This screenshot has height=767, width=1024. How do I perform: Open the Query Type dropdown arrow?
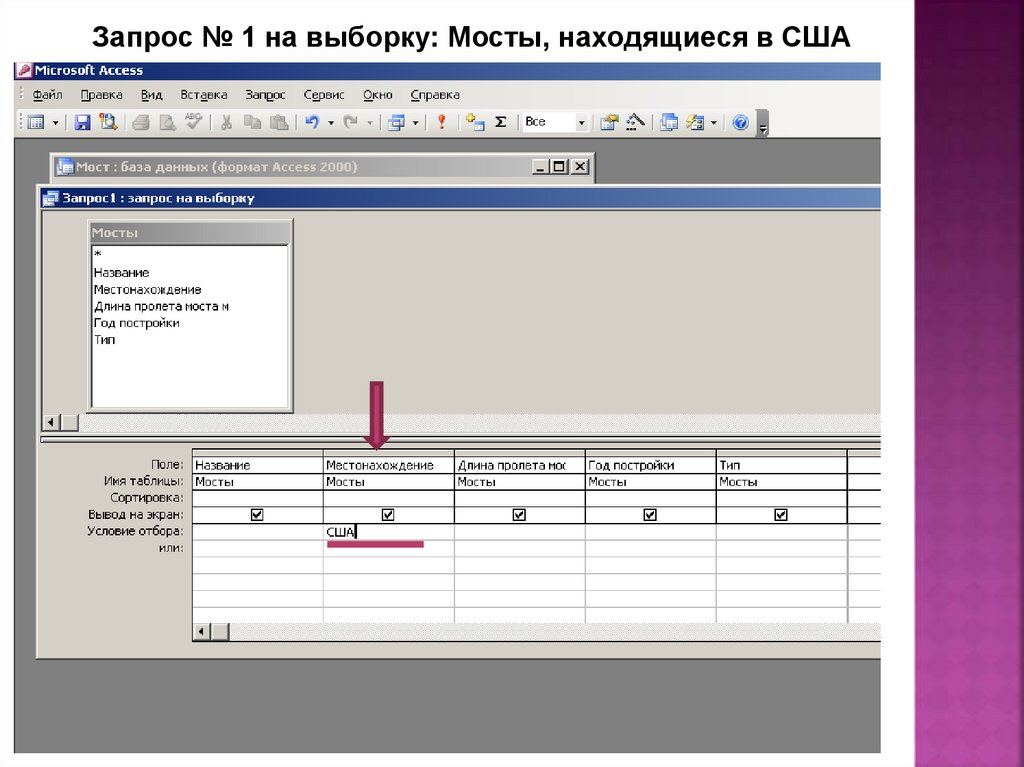pyautogui.click(x=415, y=123)
